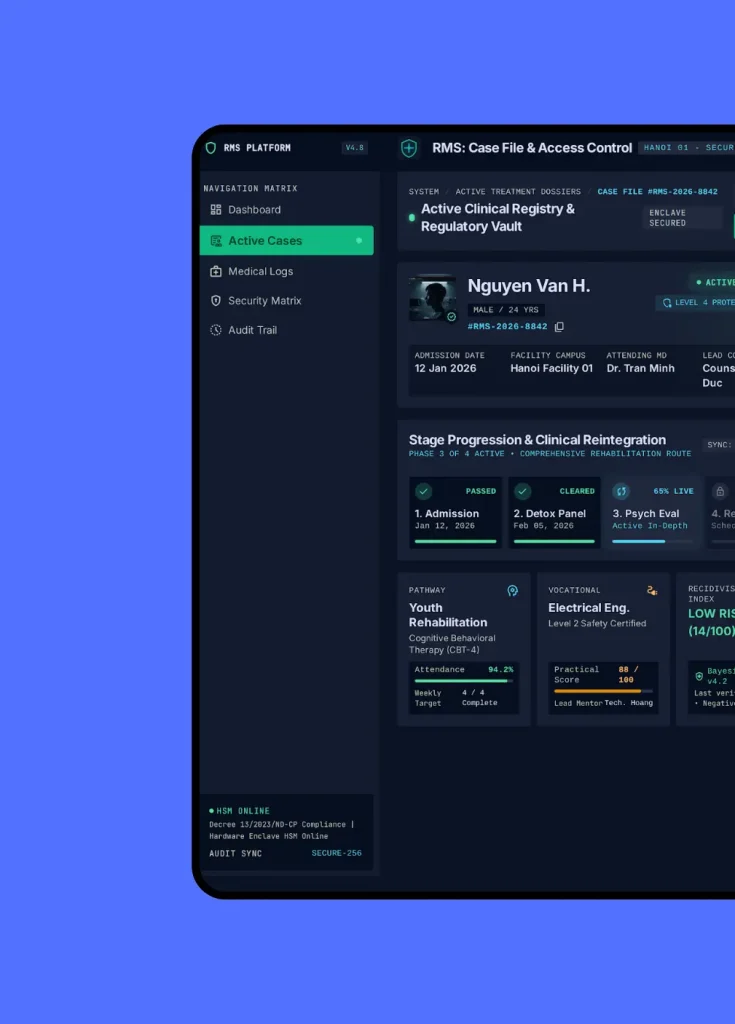
Task: Click CASE FILE #RMS-2026-8842 breadcrumb
Action: click(657, 192)
